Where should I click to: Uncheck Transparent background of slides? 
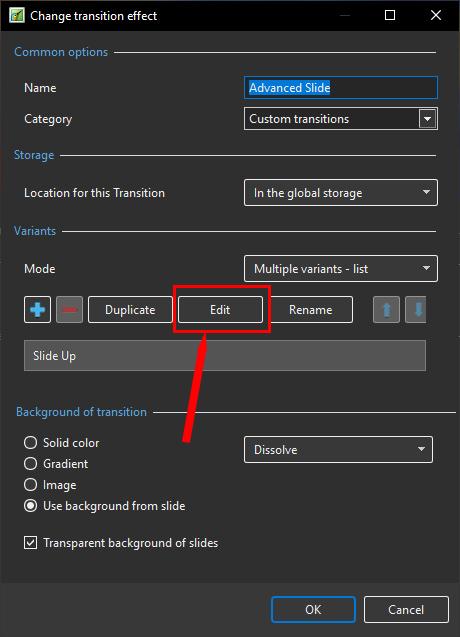click(x=30, y=543)
